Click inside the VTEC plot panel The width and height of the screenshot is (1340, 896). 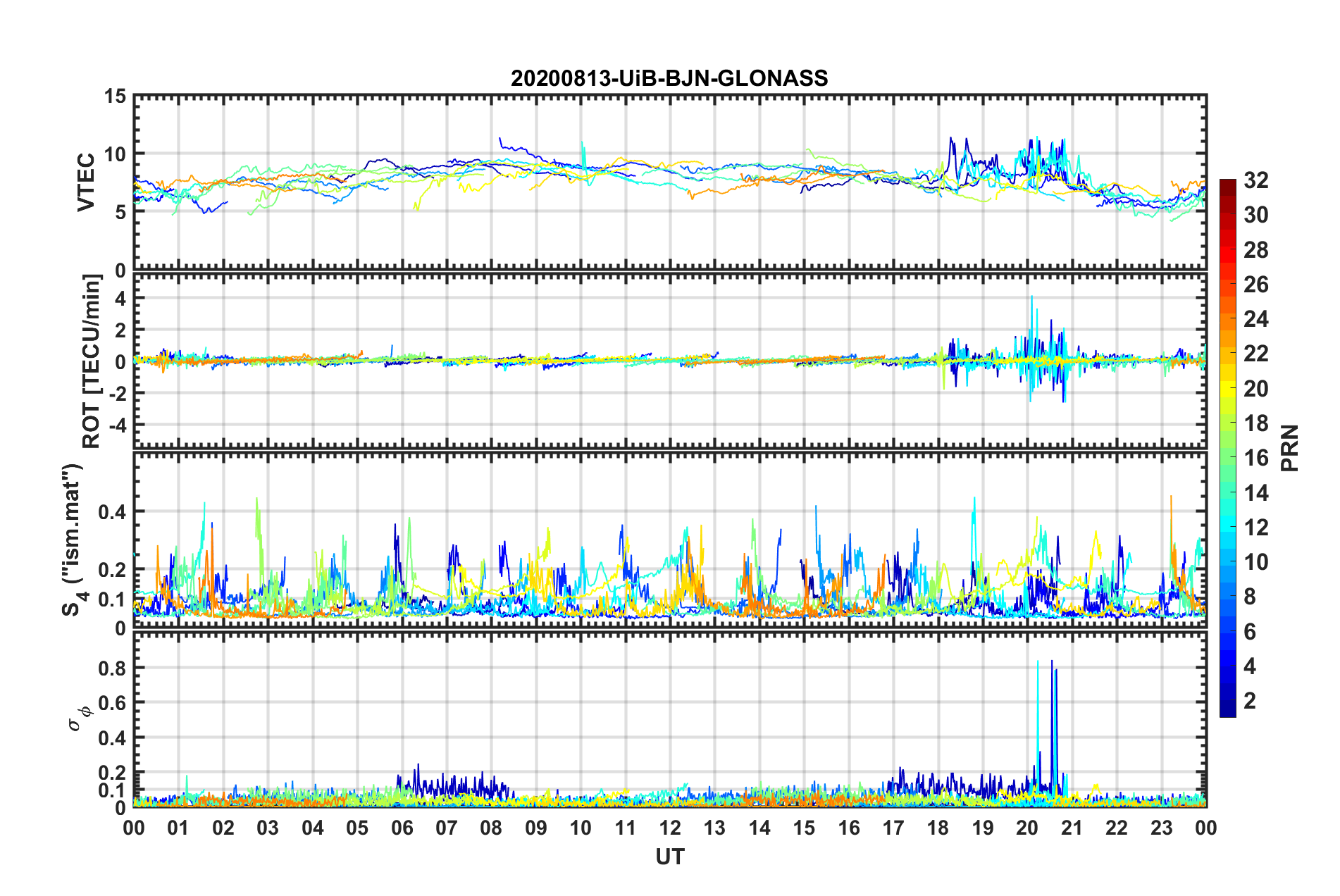tap(670, 182)
